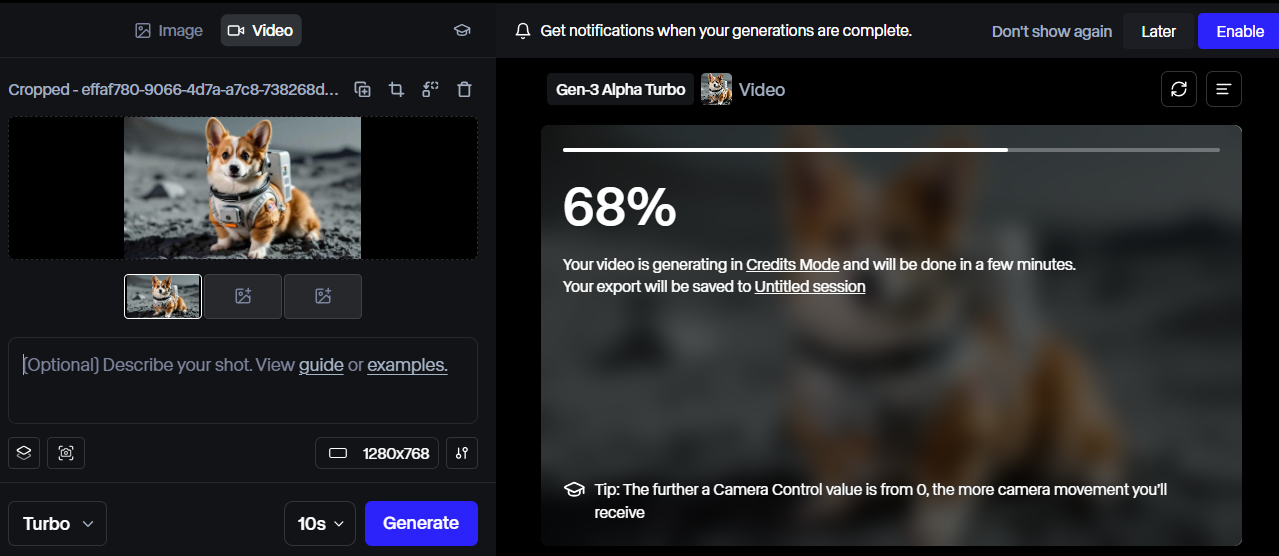Select the crop tool icon
The height and width of the screenshot is (556, 1279).
[x=396, y=90]
